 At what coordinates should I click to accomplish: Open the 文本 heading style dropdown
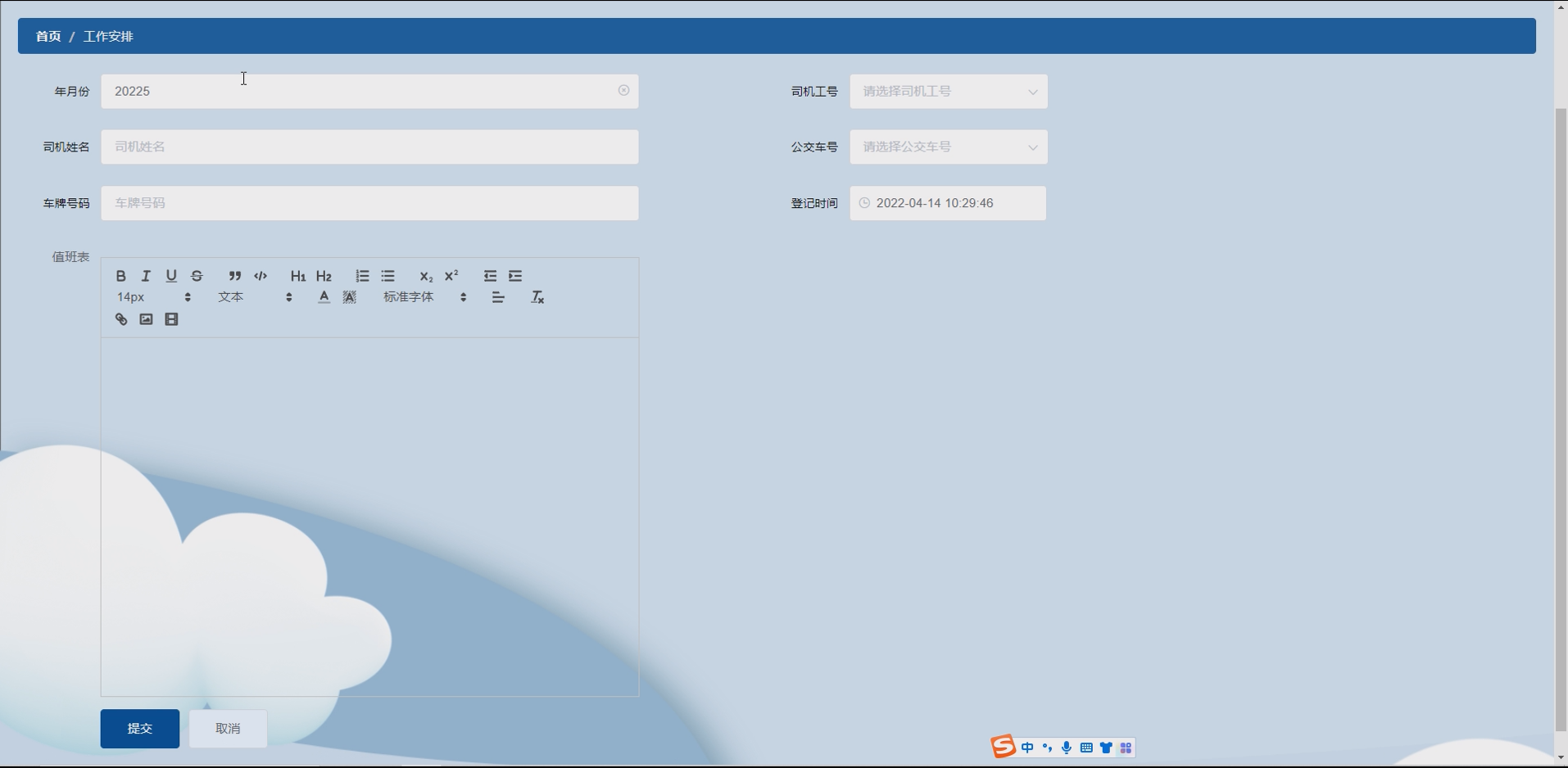255,297
